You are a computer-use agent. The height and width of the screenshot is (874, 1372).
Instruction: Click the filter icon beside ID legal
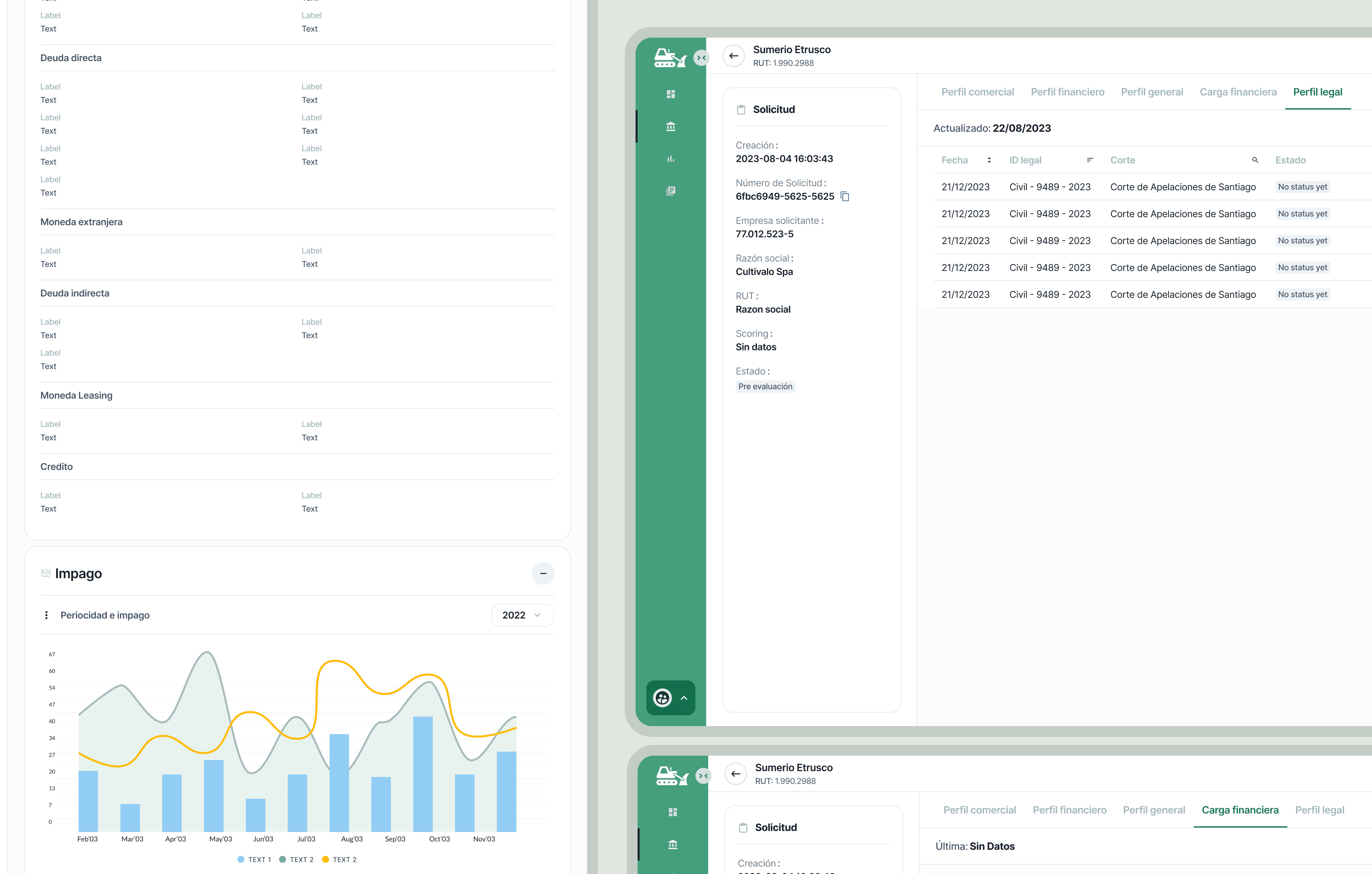click(x=1090, y=160)
